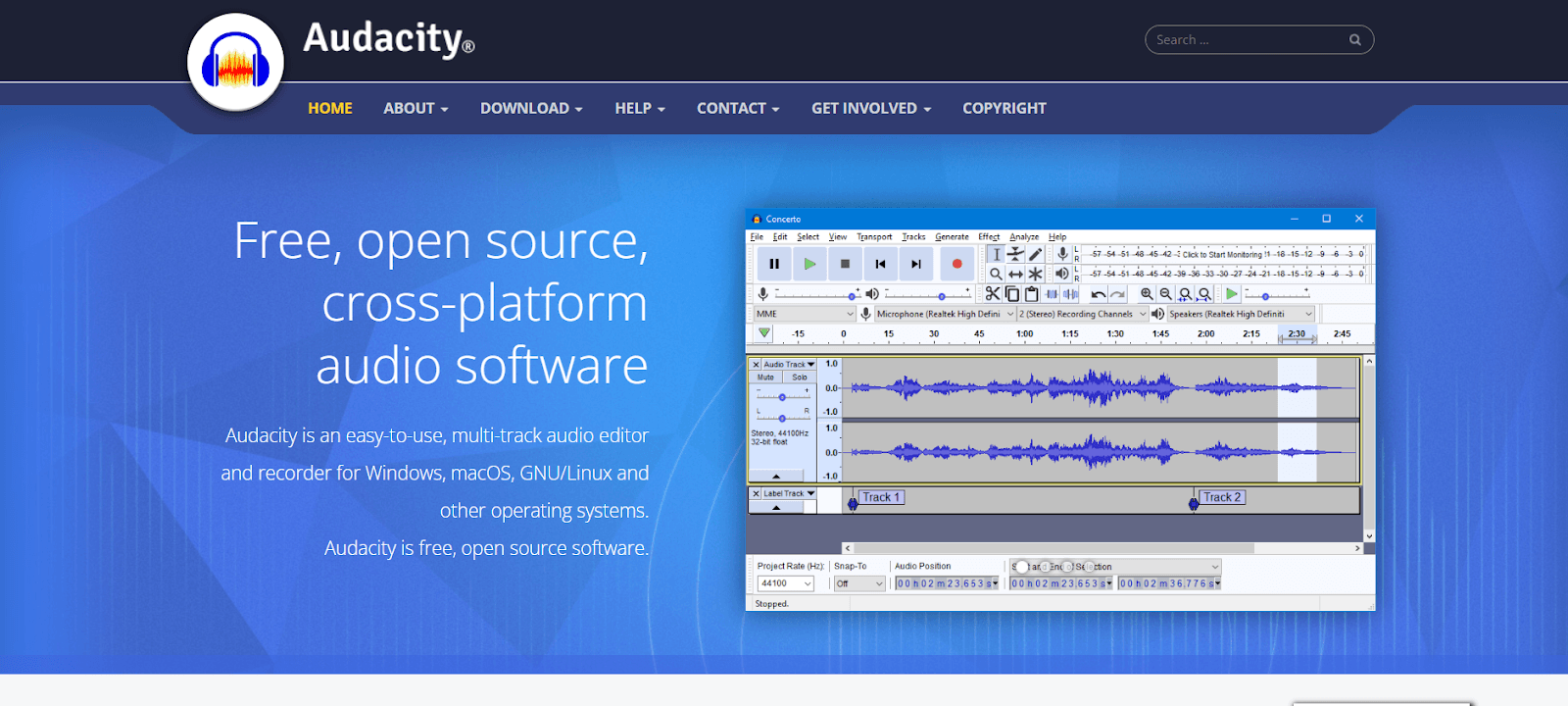1568x706 pixels.
Task: Click the playback meter speaker icon
Action: (1062, 274)
